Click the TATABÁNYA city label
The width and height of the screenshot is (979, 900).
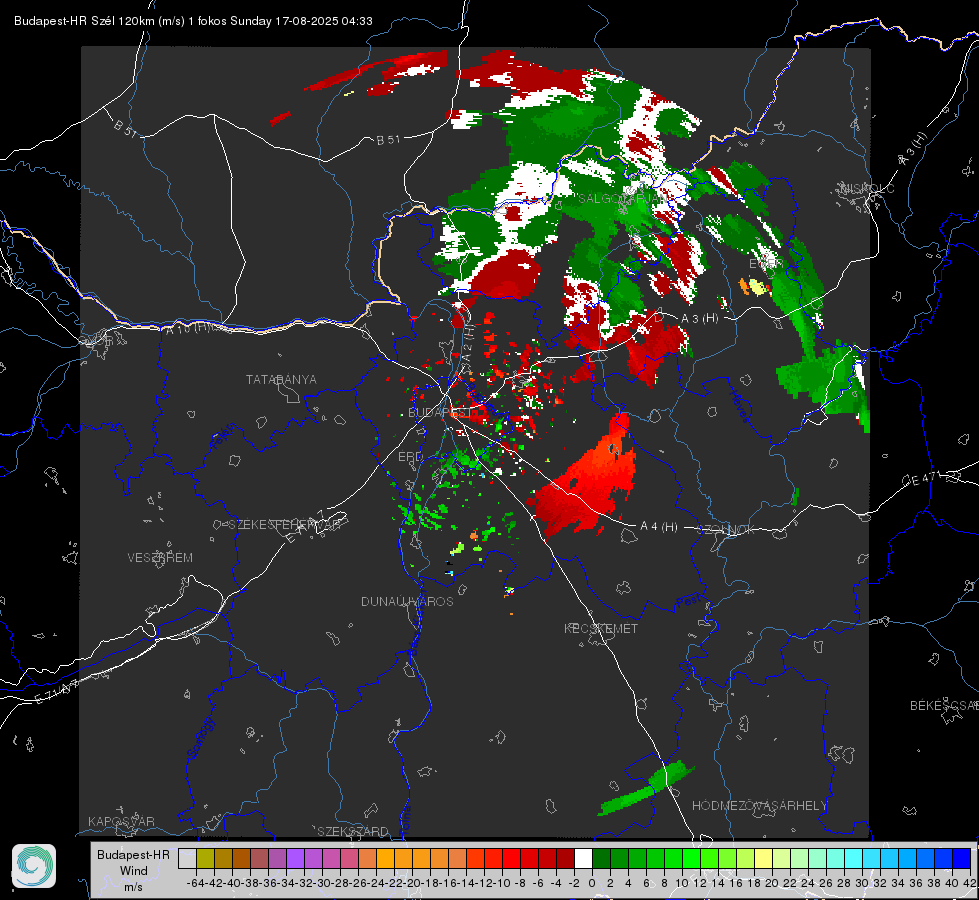coord(281,380)
